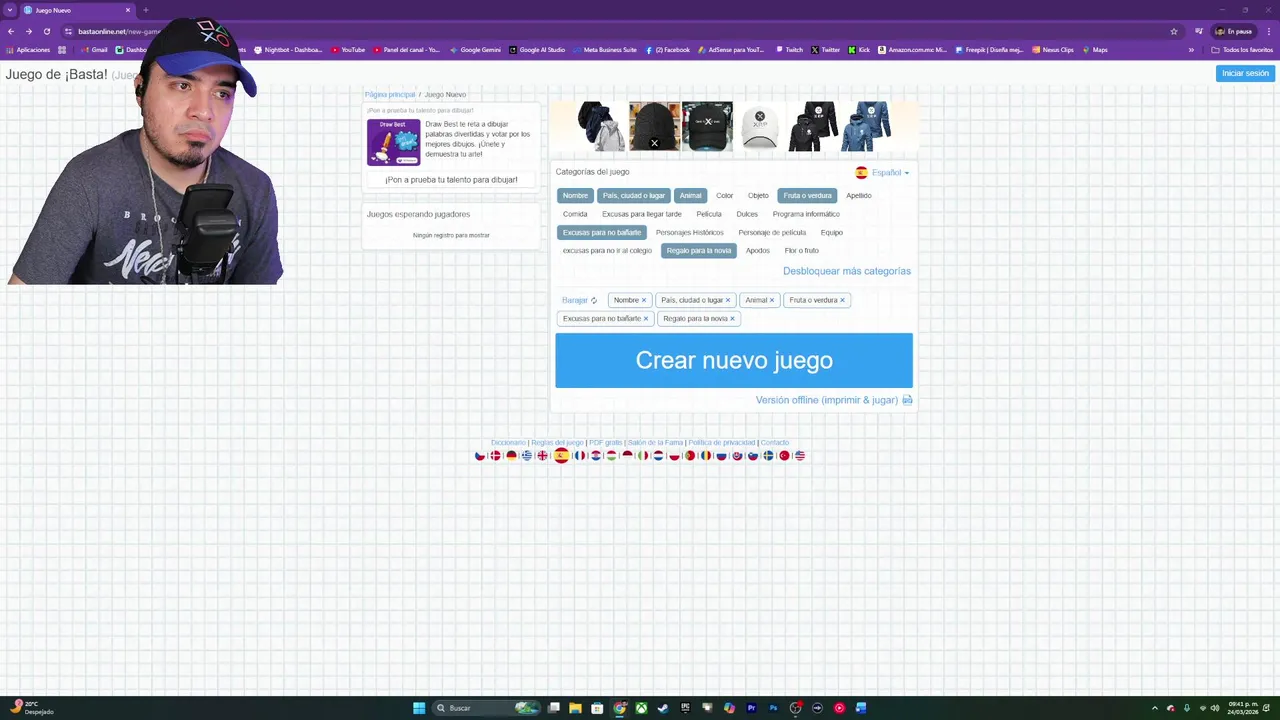Click the Barajar shuffle icon
Image resolution: width=1280 pixels, height=720 pixels.
[x=594, y=300]
